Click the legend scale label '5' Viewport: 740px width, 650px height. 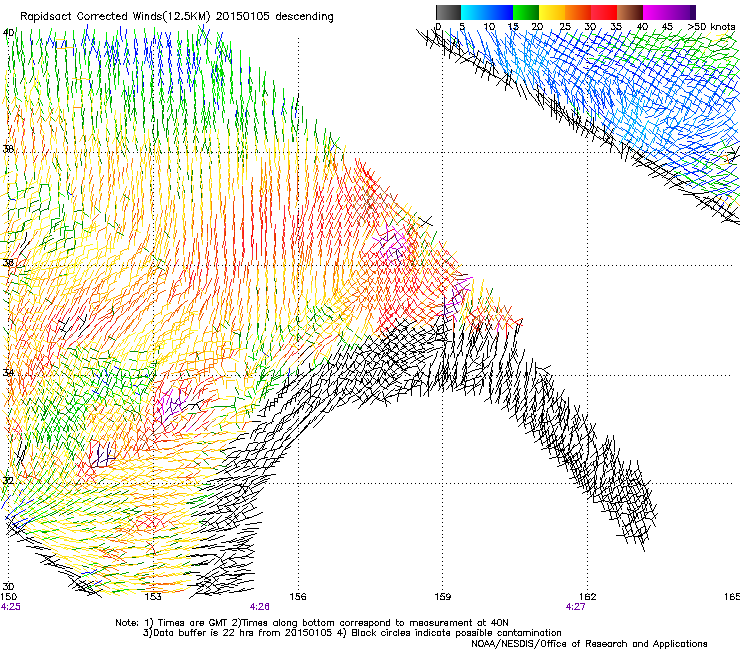point(462,27)
